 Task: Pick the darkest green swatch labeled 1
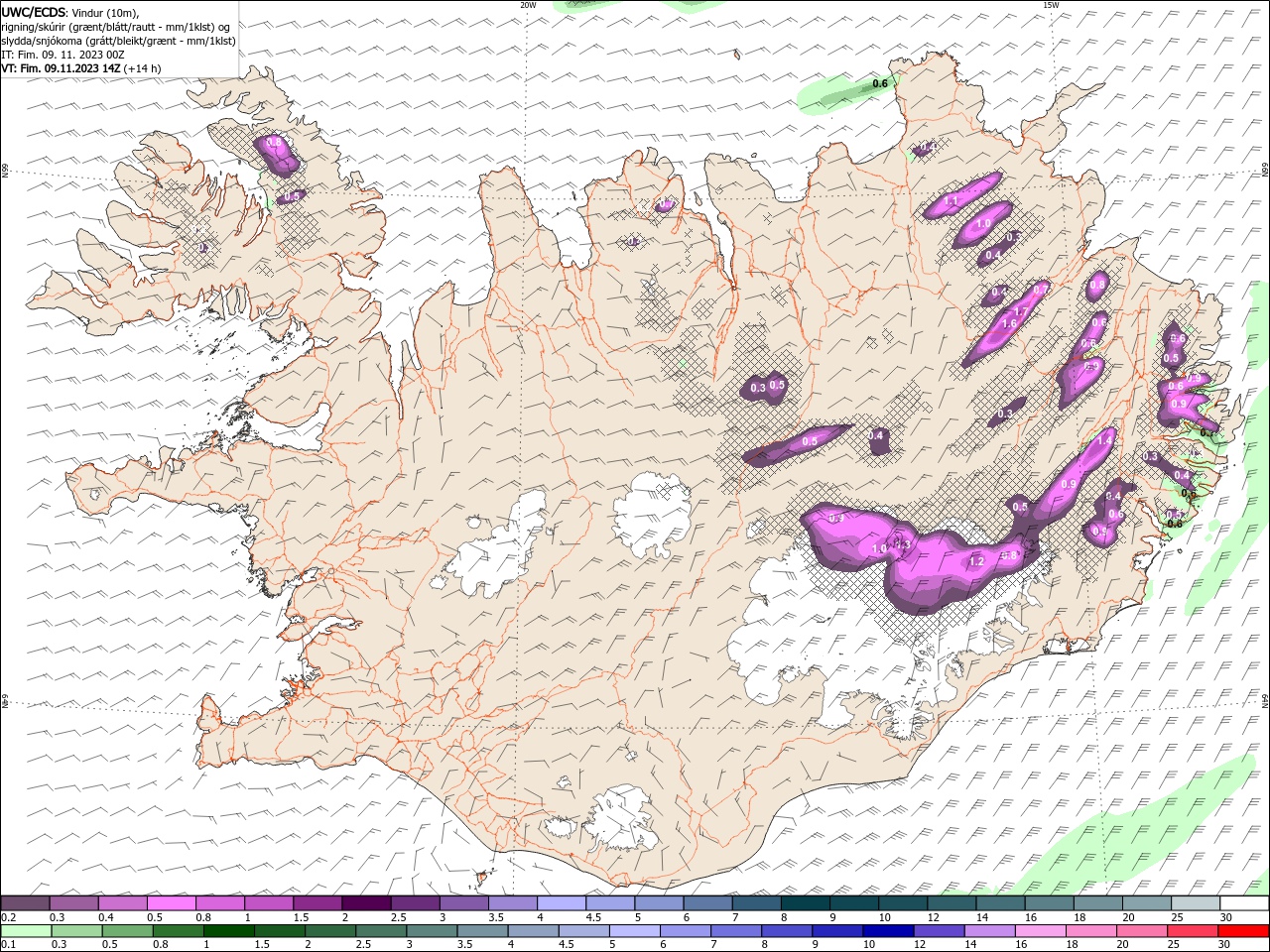pyautogui.click(x=228, y=931)
